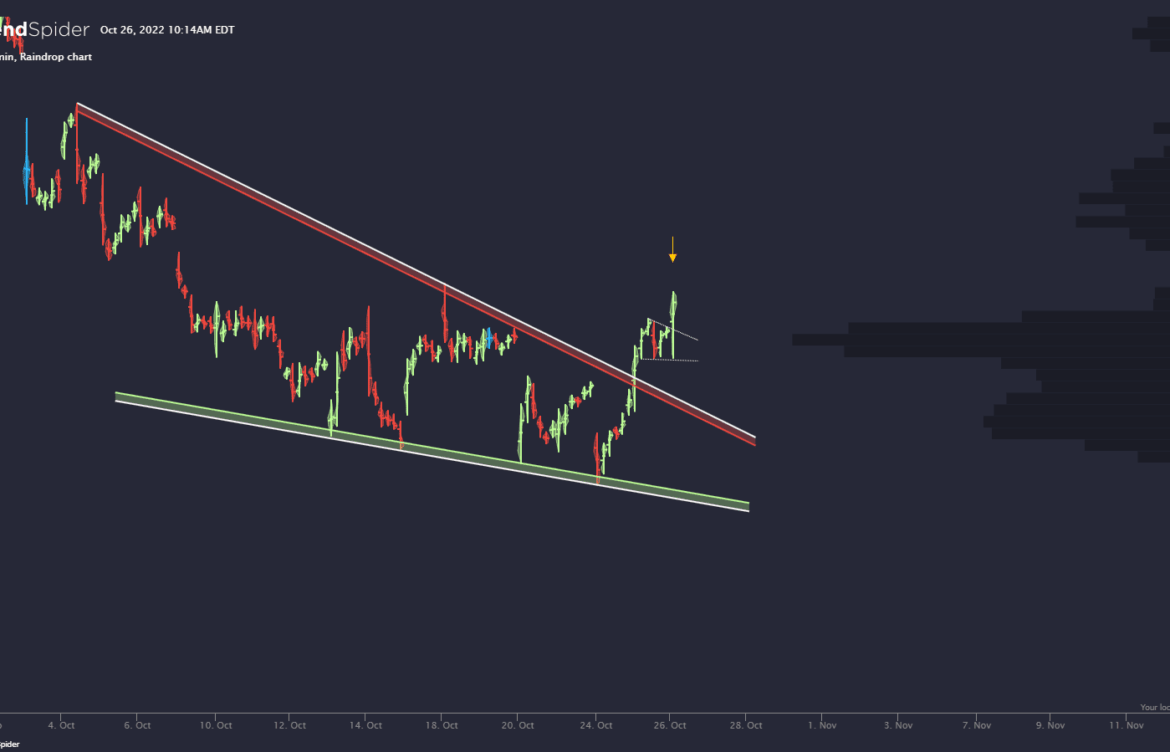Click the "3. Nov" axis label
This screenshot has width=1170, height=752.
898,724
